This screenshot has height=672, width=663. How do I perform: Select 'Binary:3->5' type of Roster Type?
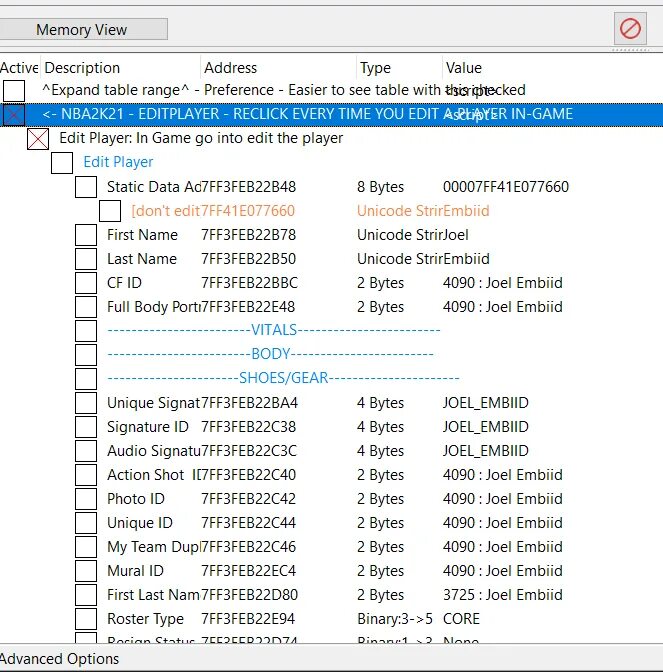point(395,619)
